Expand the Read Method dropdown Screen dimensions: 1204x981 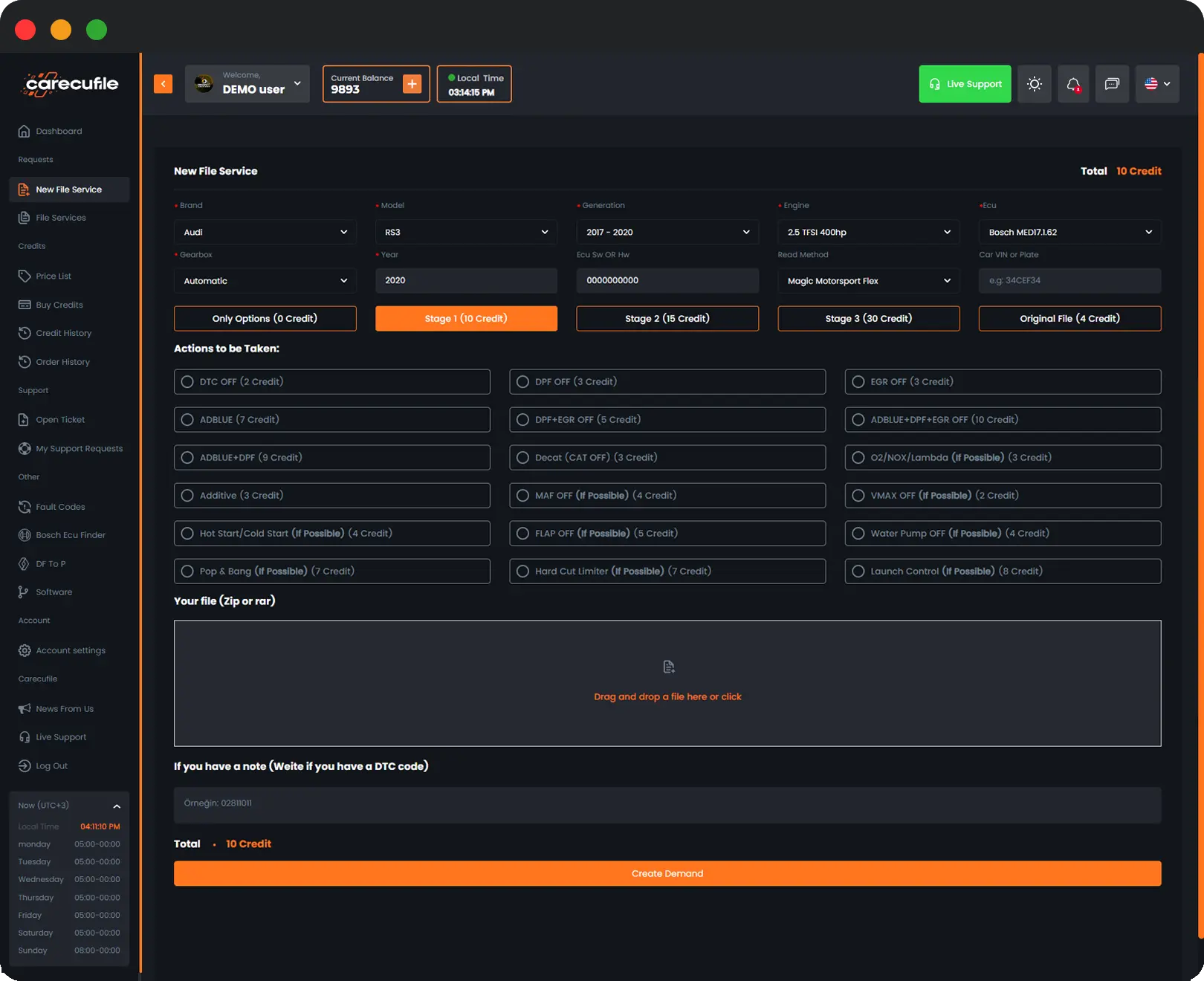tap(868, 281)
